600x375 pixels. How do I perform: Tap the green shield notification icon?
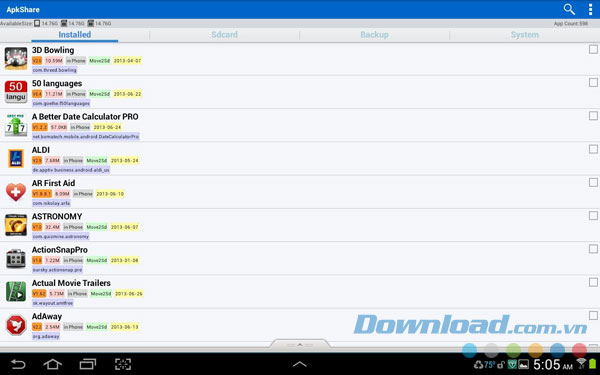pos(512,365)
